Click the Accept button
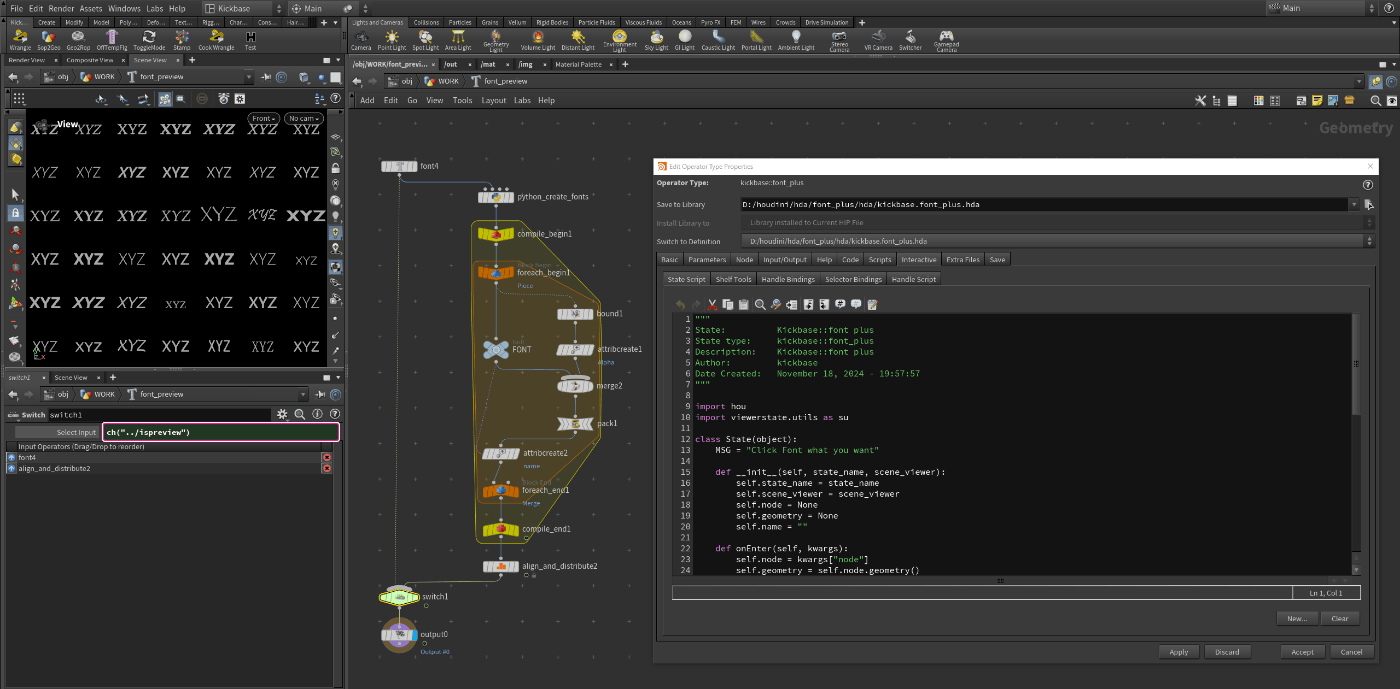1400x689 pixels. tap(1302, 652)
